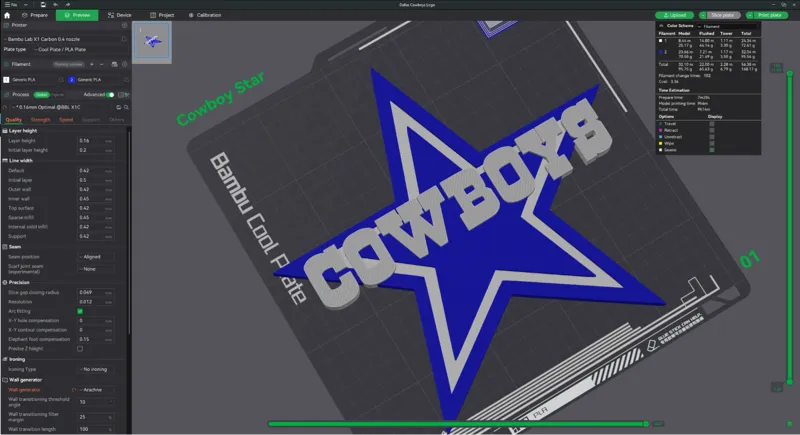Image resolution: width=800 pixels, height=435 pixels.
Task: Click the white filament 1 color swatch
Action: (x=6, y=80)
